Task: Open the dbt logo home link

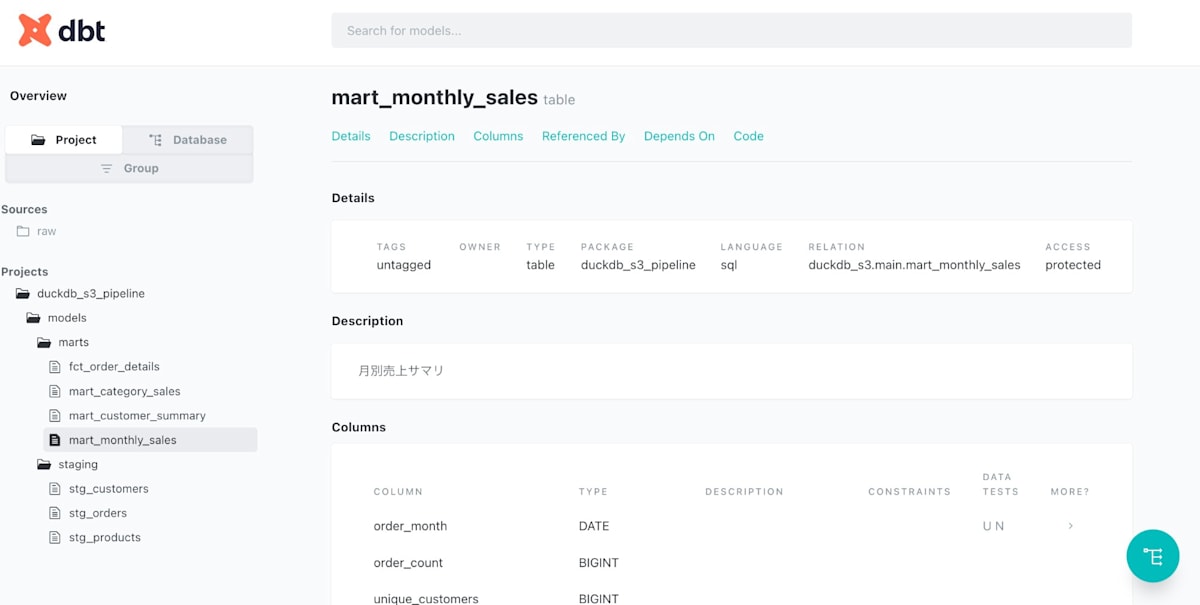Action: click(x=62, y=31)
